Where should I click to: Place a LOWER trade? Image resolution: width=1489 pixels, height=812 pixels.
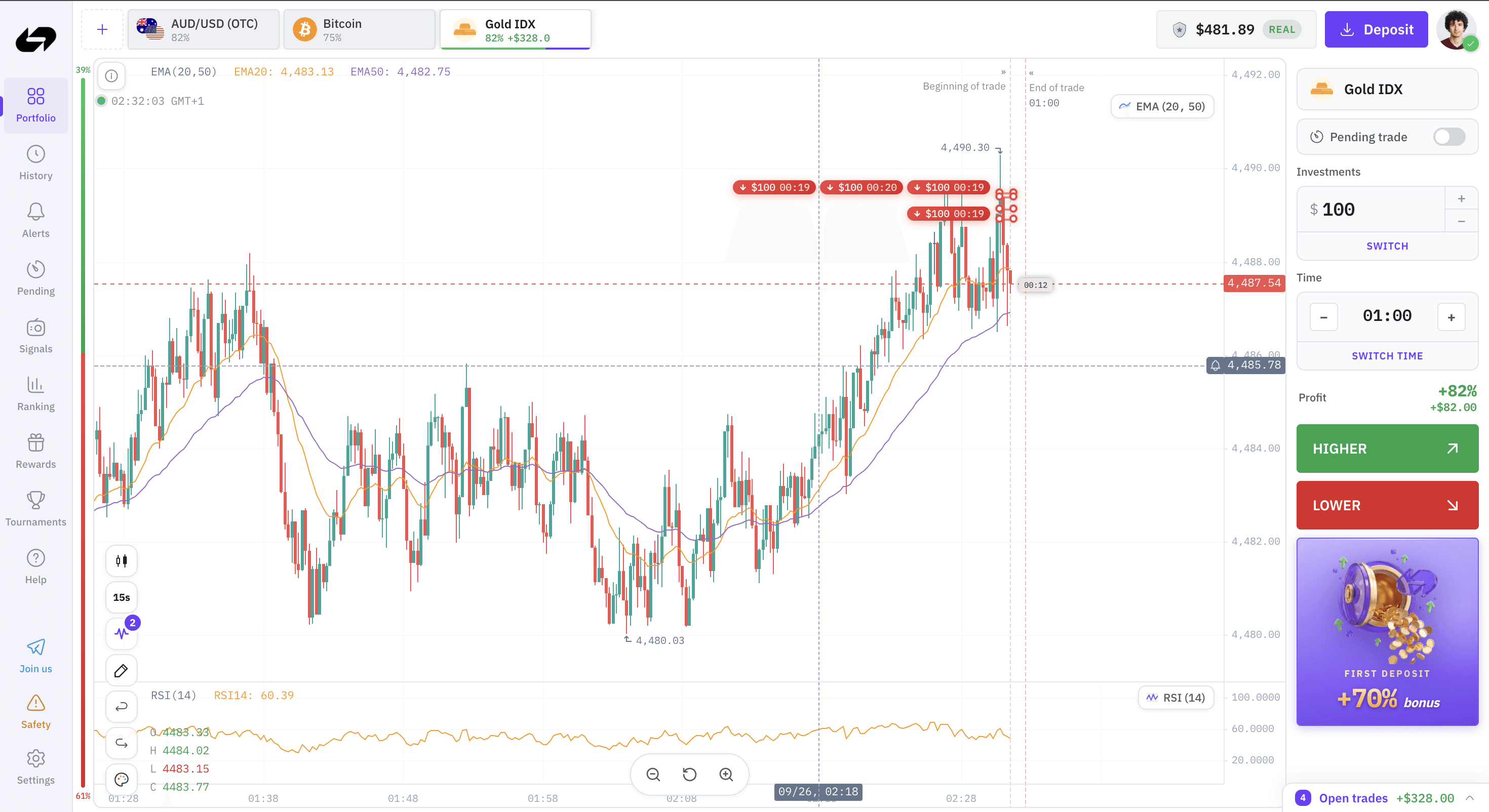[x=1387, y=505]
